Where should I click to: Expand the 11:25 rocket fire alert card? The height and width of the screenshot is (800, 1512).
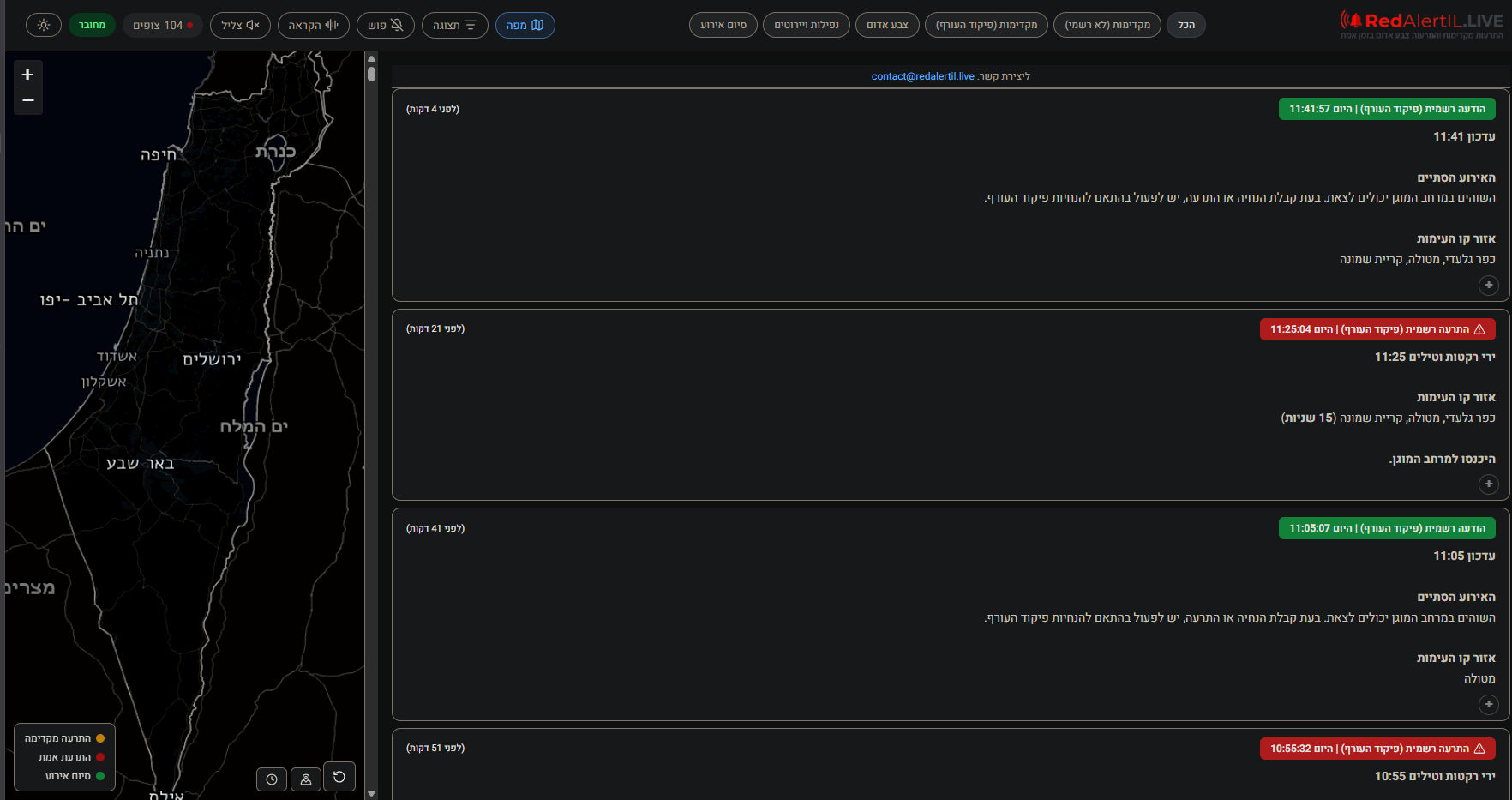[1488, 484]
